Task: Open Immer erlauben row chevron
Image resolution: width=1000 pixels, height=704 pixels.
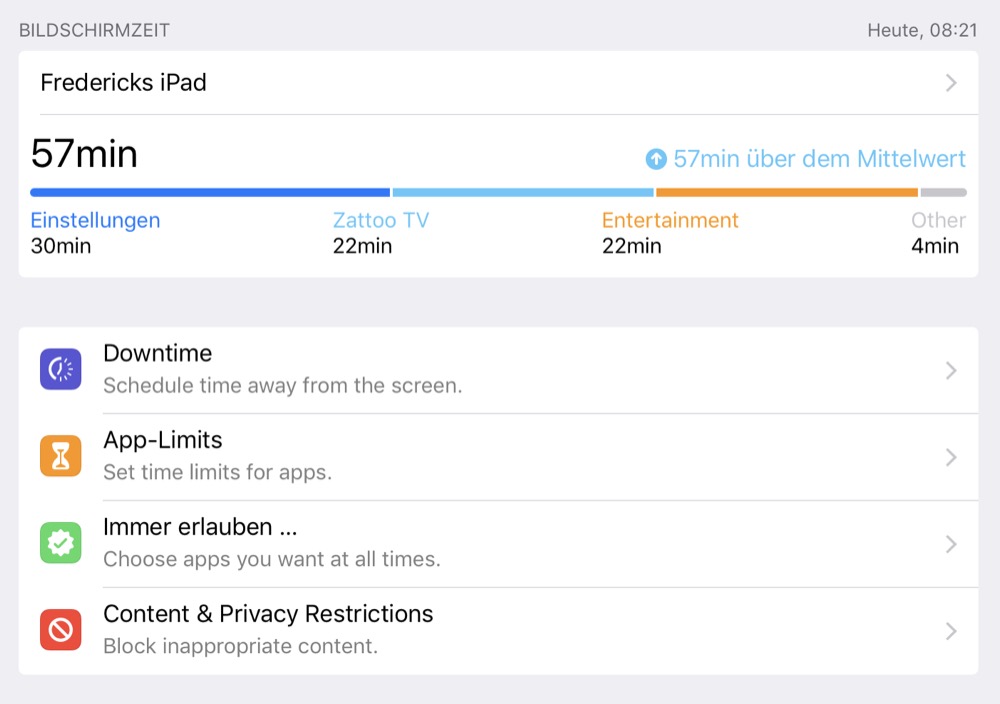Action: pos(951,545)
